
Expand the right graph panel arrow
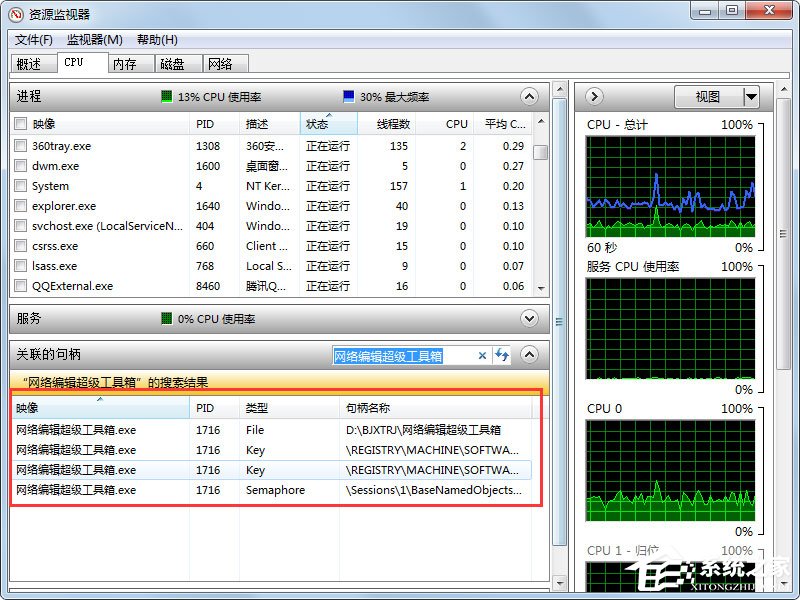593,96
